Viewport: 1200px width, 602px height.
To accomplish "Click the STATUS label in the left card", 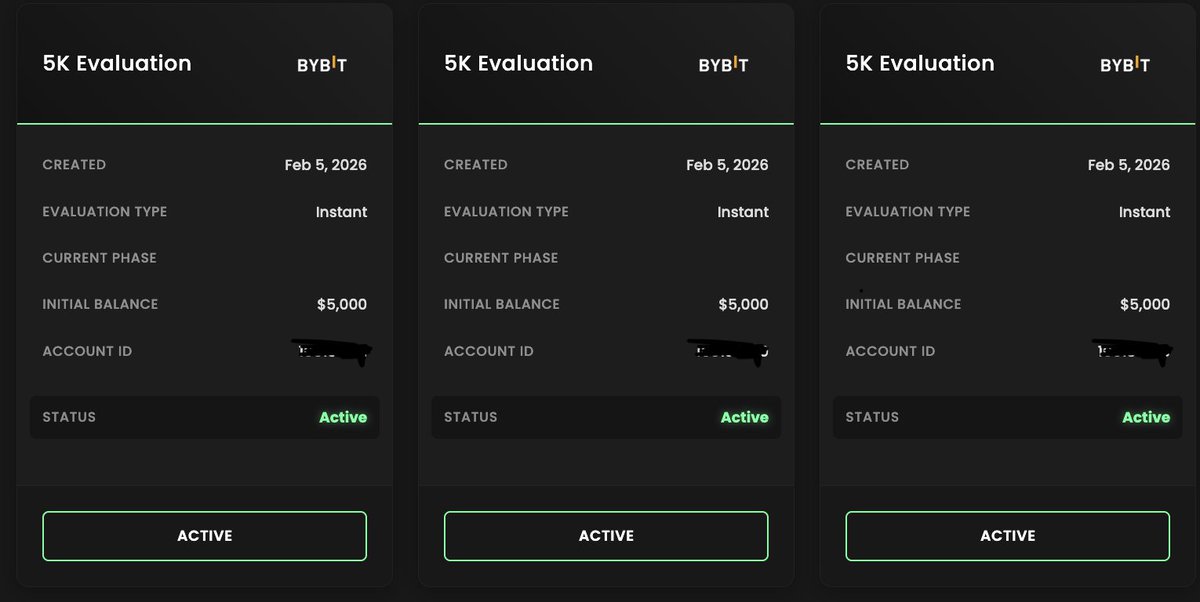I will 69,417.
